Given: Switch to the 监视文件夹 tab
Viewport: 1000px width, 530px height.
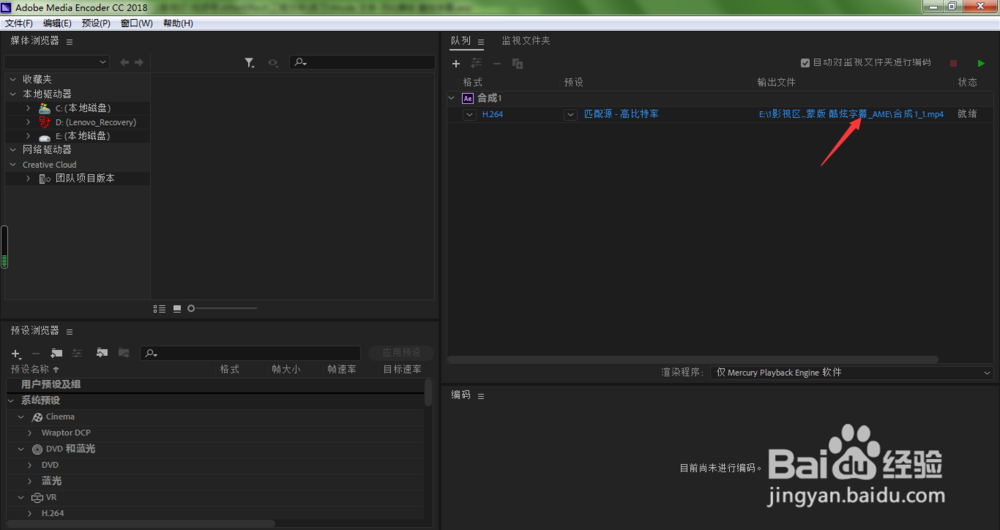Looking at the screenshot, I should click(x=526, y=41).
